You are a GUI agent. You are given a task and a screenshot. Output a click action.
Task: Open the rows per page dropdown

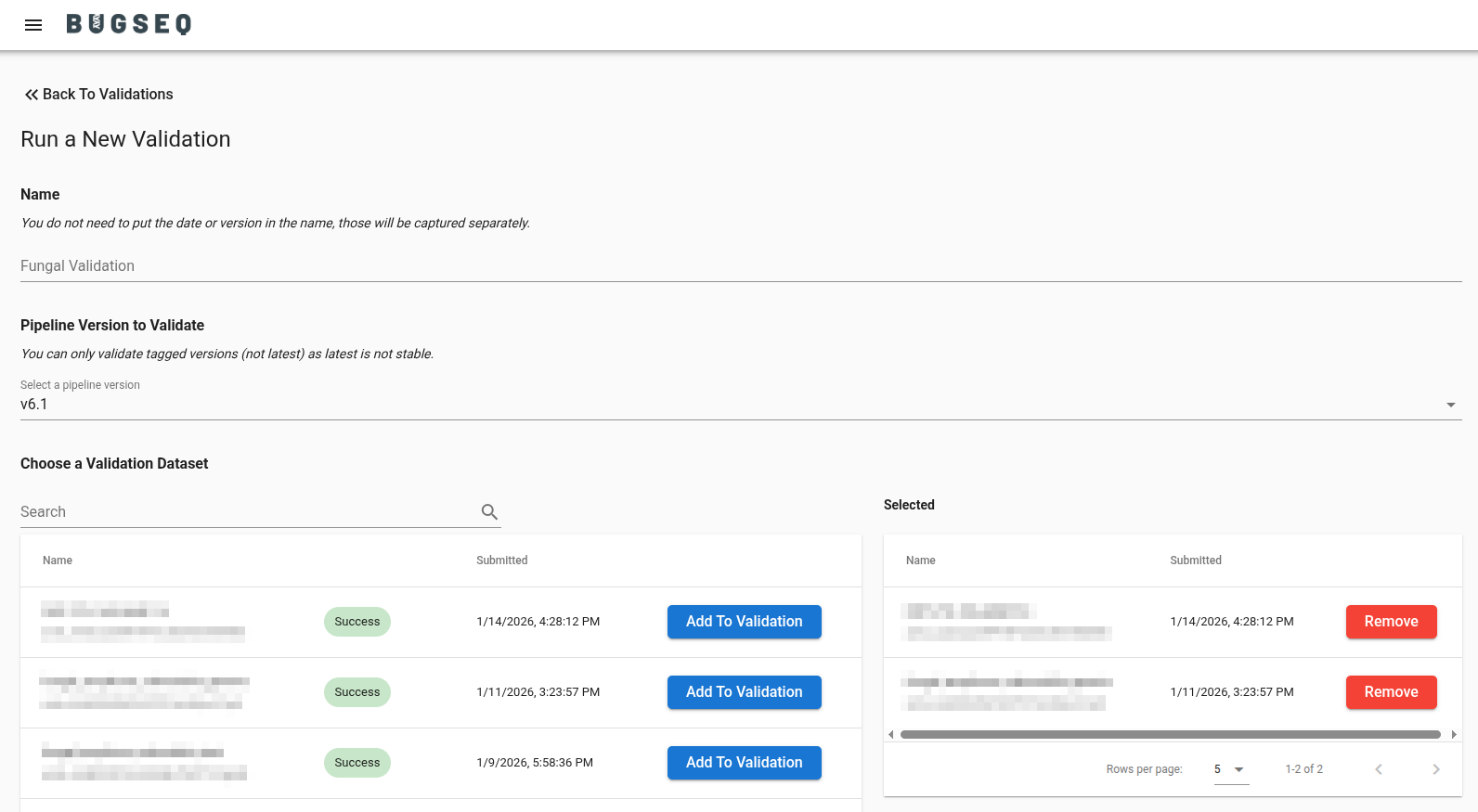coord(1230,769)
